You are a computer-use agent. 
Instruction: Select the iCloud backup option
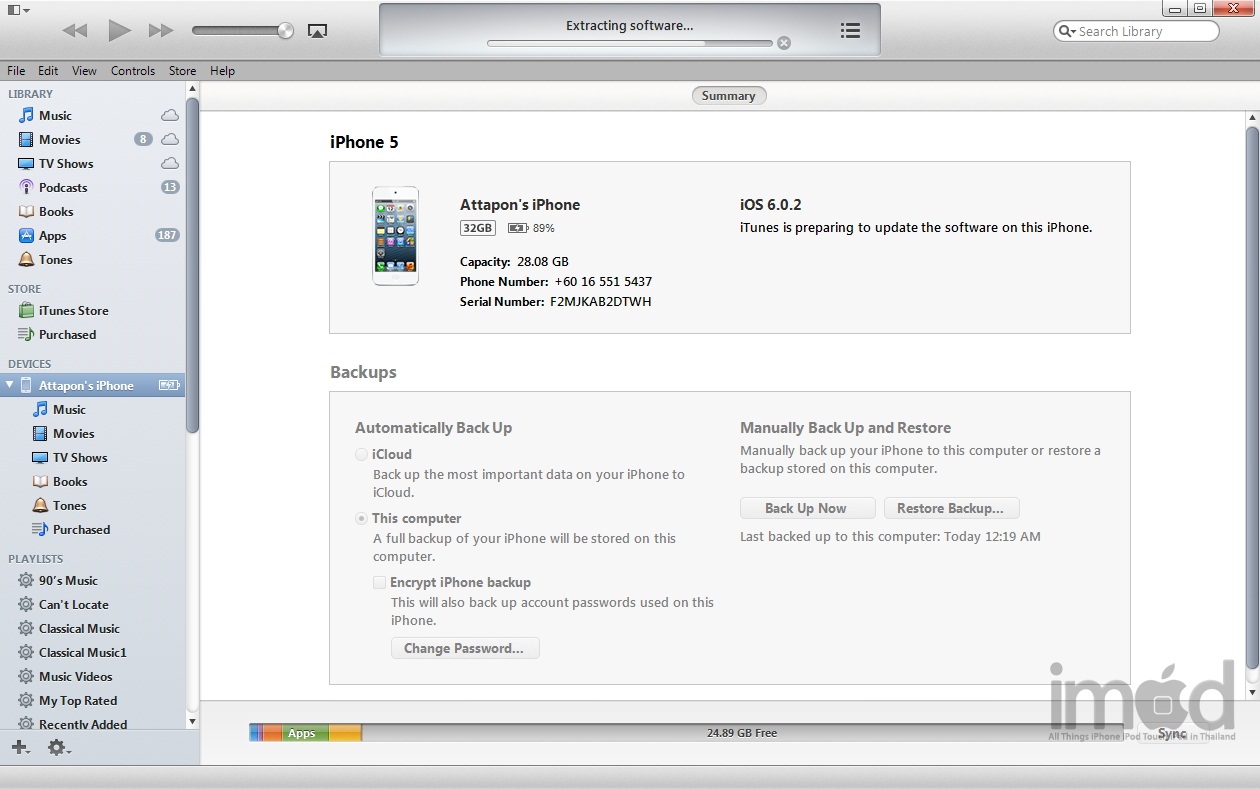click(x=362, y=454)
